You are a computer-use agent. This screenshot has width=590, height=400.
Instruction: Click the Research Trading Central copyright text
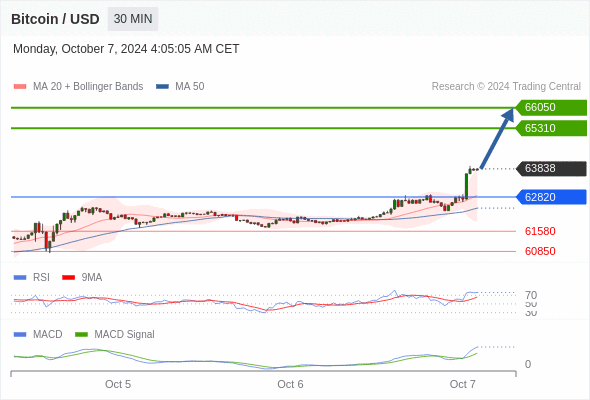[506, 87]
